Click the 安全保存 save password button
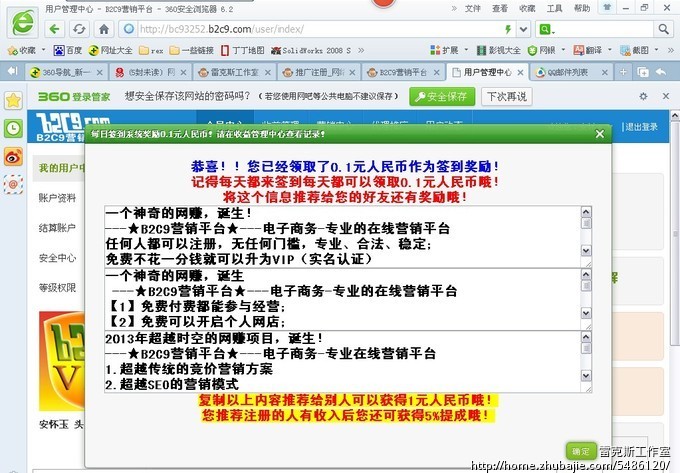 (441, 97)
